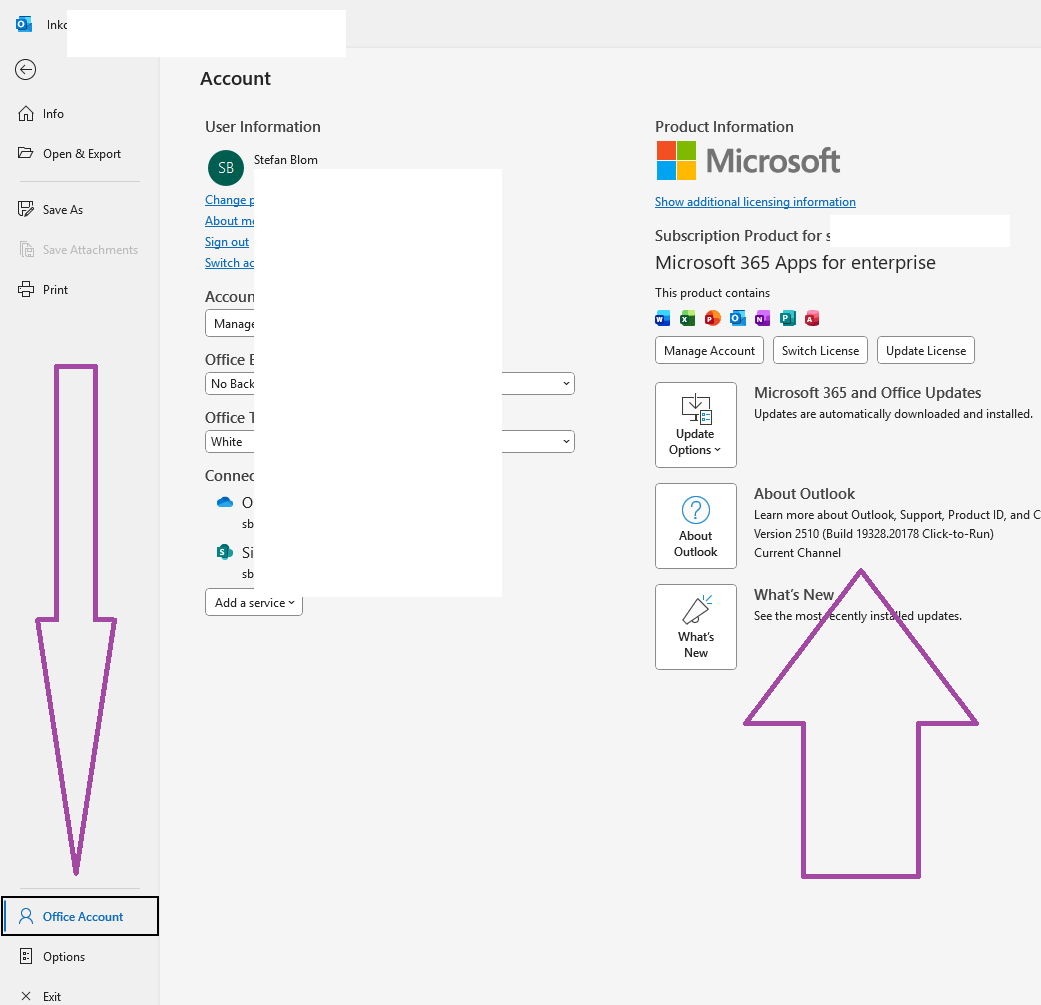
Task: Open the Open & Export page
Action: 80,153
